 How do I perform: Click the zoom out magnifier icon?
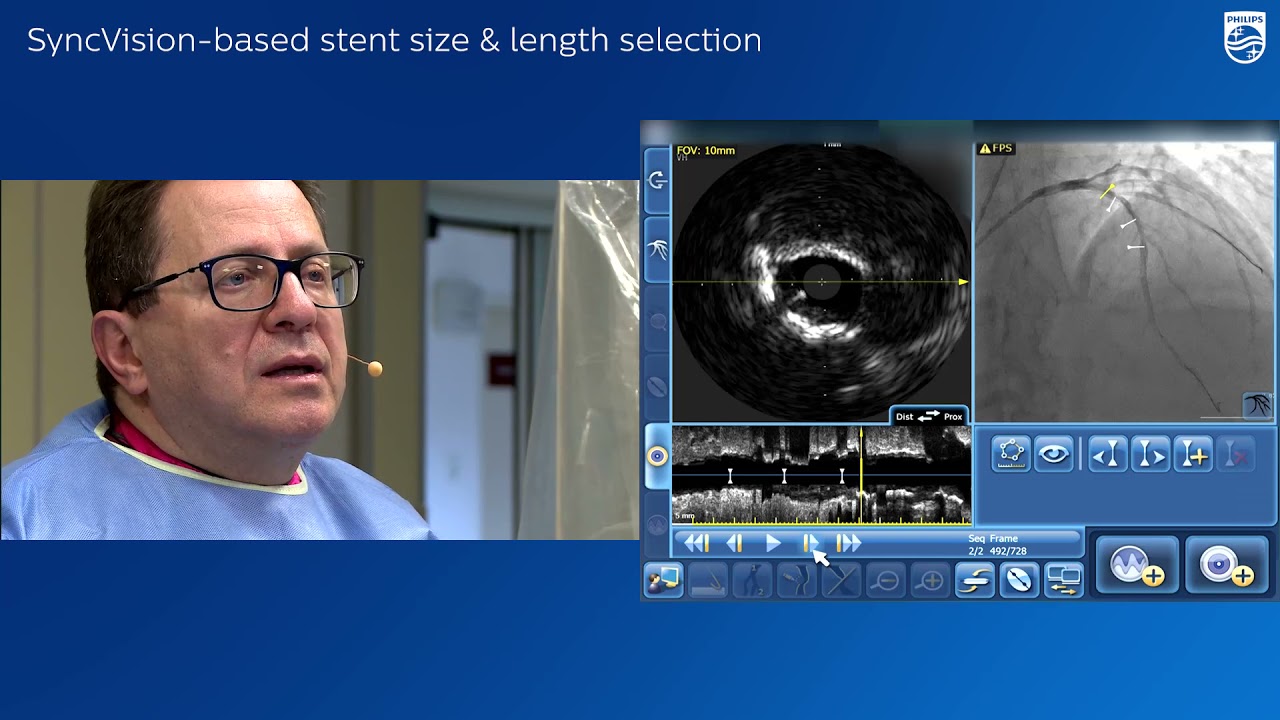click(885, 580)
